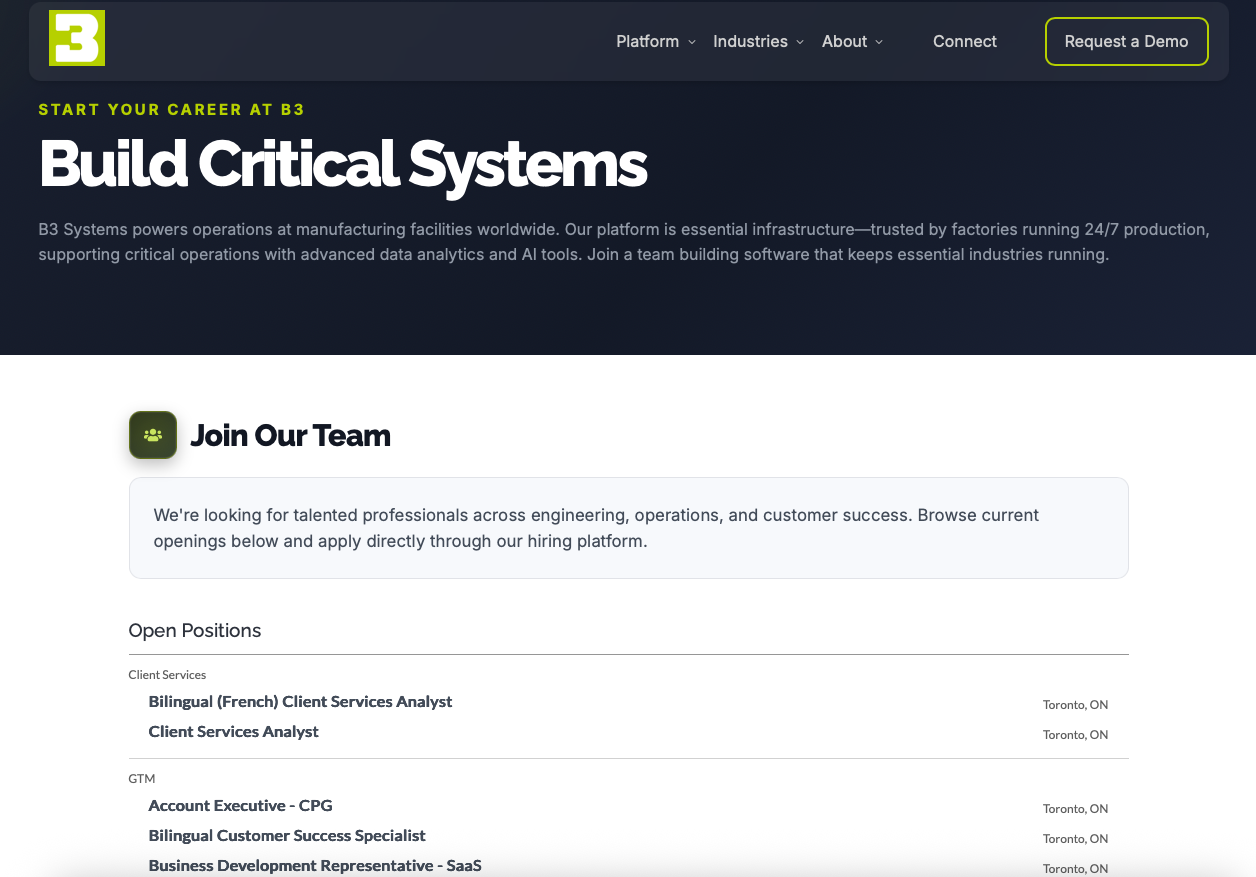Open the Client Services Analyst job listing
The image size is (1256, 877).
(x=234, y=732)
